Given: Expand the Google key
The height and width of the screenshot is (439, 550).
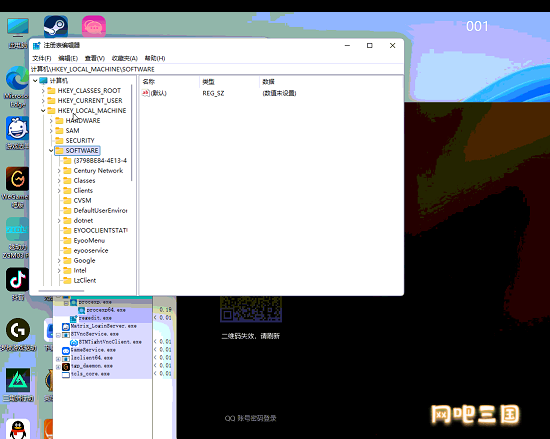Looking at the screenshot, I should (59, 261).
